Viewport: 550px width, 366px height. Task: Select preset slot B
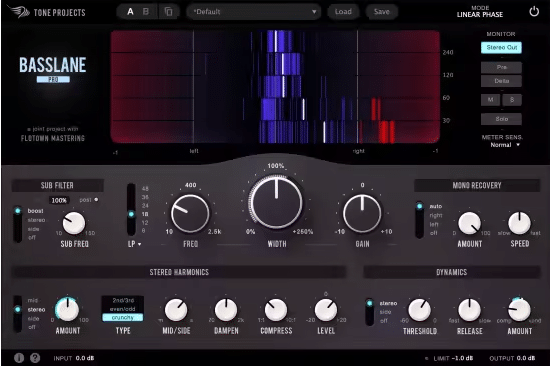click(x=146, y=12)
